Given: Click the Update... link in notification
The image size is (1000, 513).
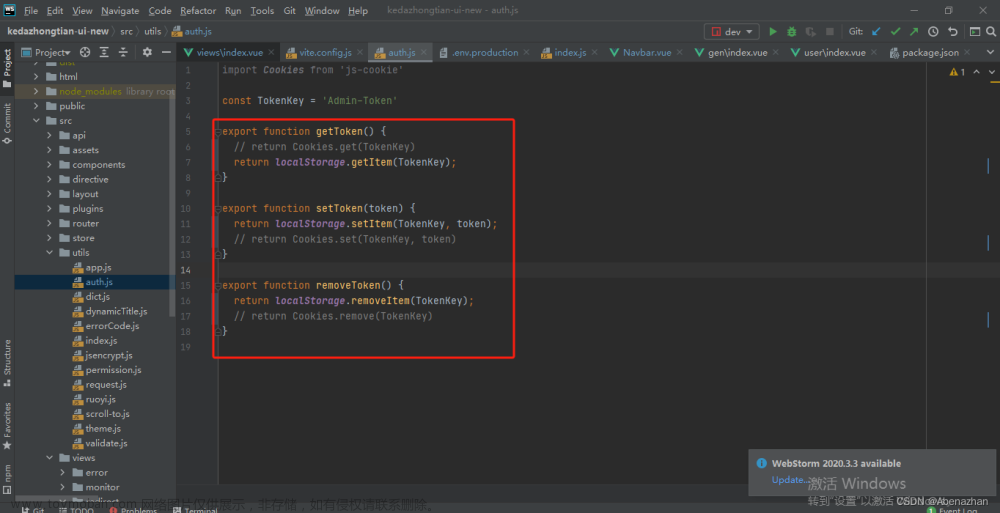Looking at the screenshot, I should [789, 480].
